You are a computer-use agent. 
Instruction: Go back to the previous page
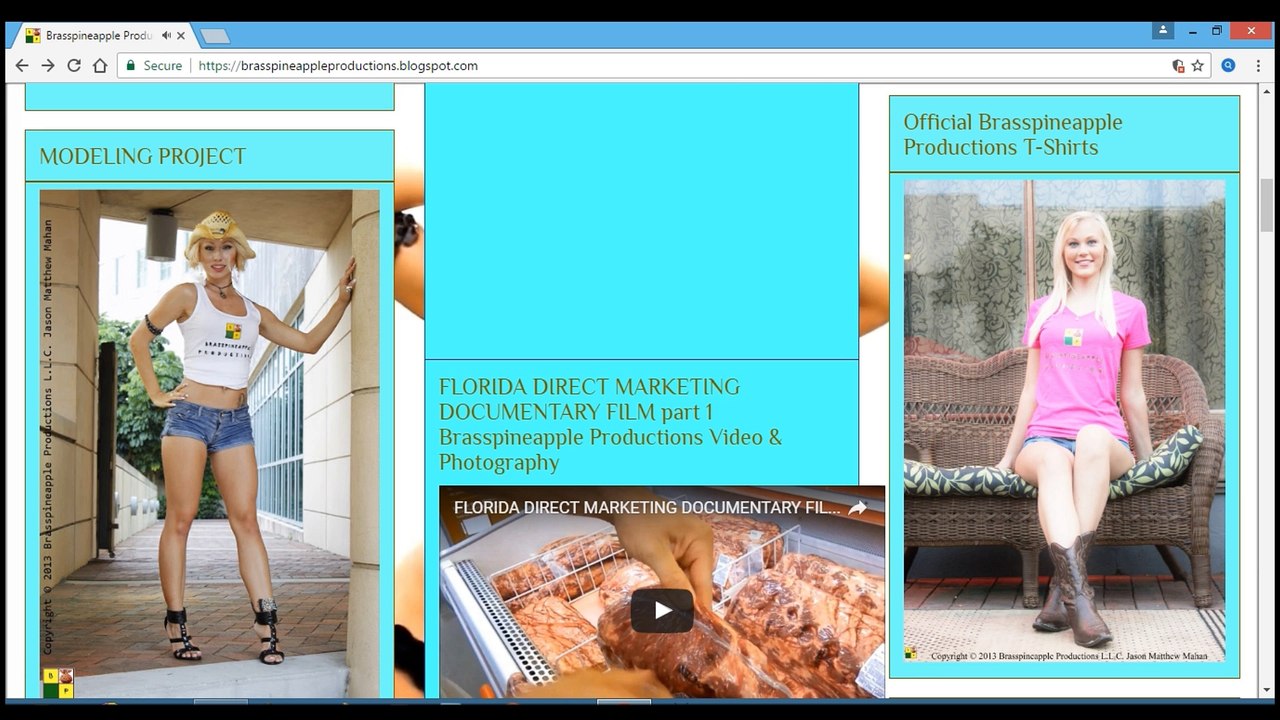(x=22, y=65)
